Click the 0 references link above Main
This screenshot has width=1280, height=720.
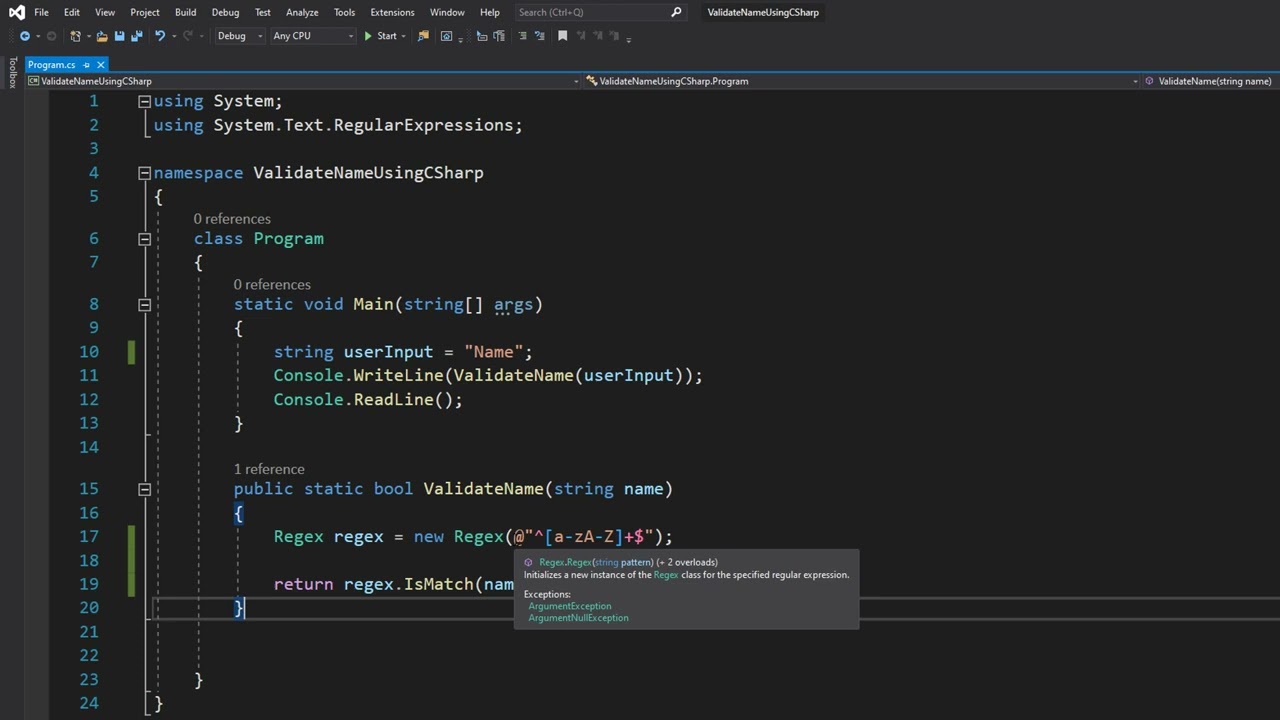pos(272,285)
